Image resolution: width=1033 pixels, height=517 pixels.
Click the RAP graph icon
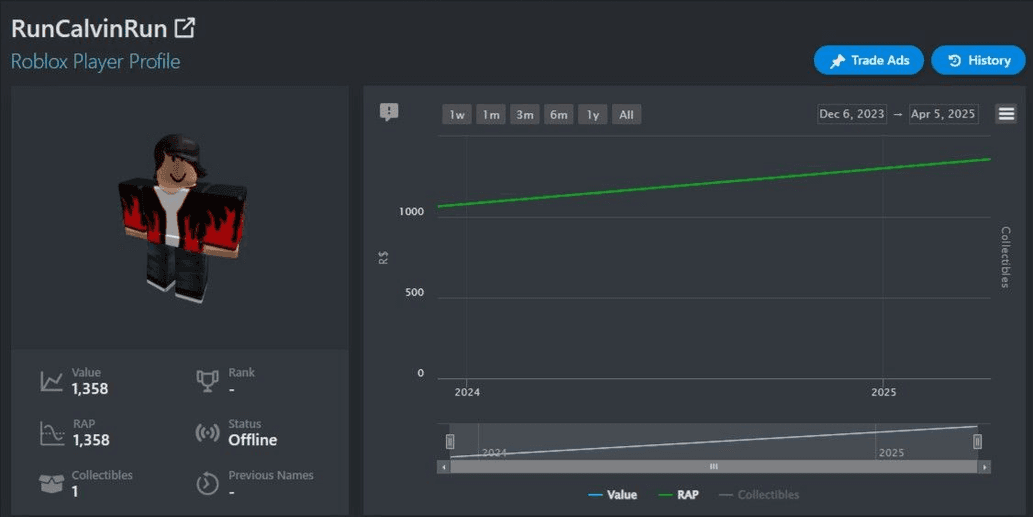point(51,433)
